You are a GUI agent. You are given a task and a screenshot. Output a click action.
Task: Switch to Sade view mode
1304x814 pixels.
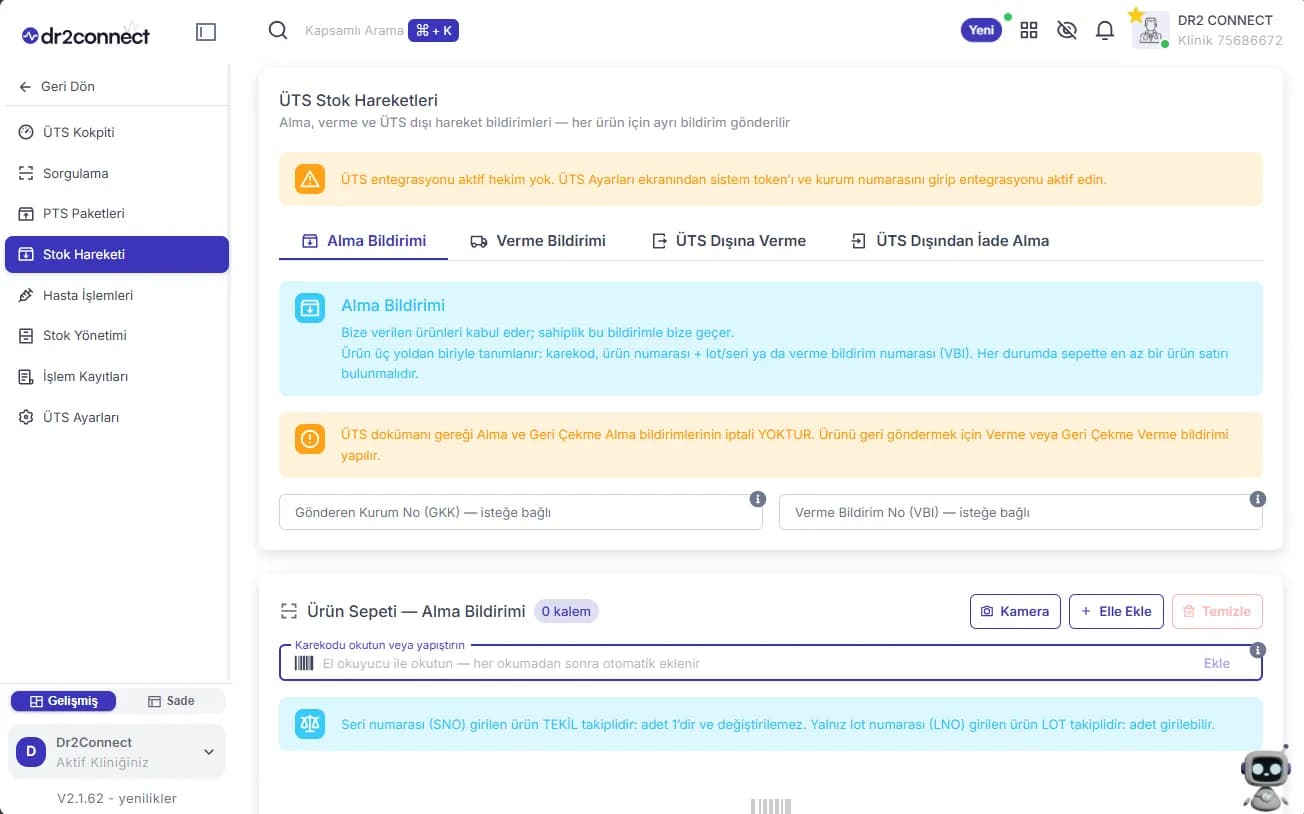(171, 701)
